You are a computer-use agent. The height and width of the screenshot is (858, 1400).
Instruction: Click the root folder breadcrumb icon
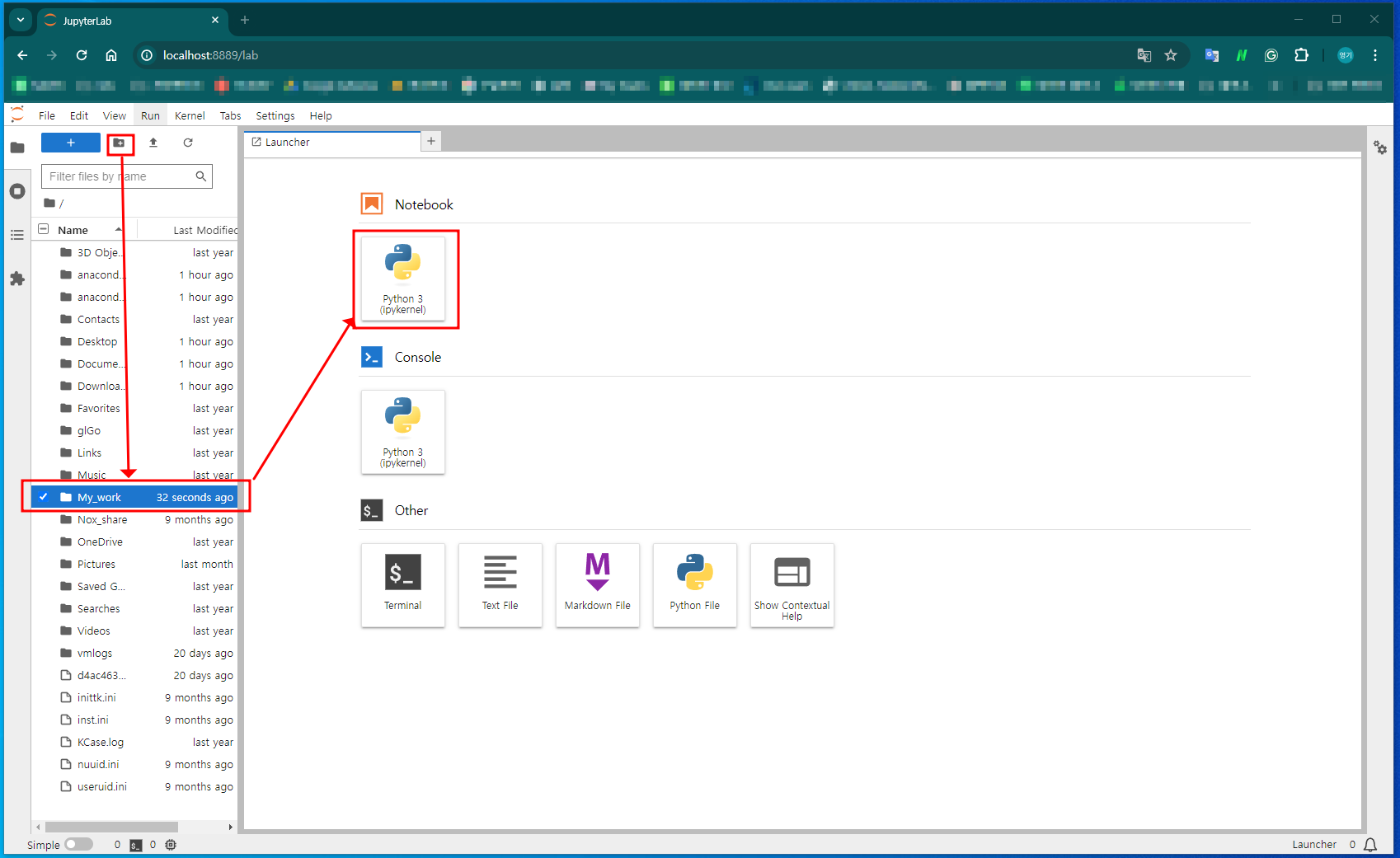tap(49, 203)
